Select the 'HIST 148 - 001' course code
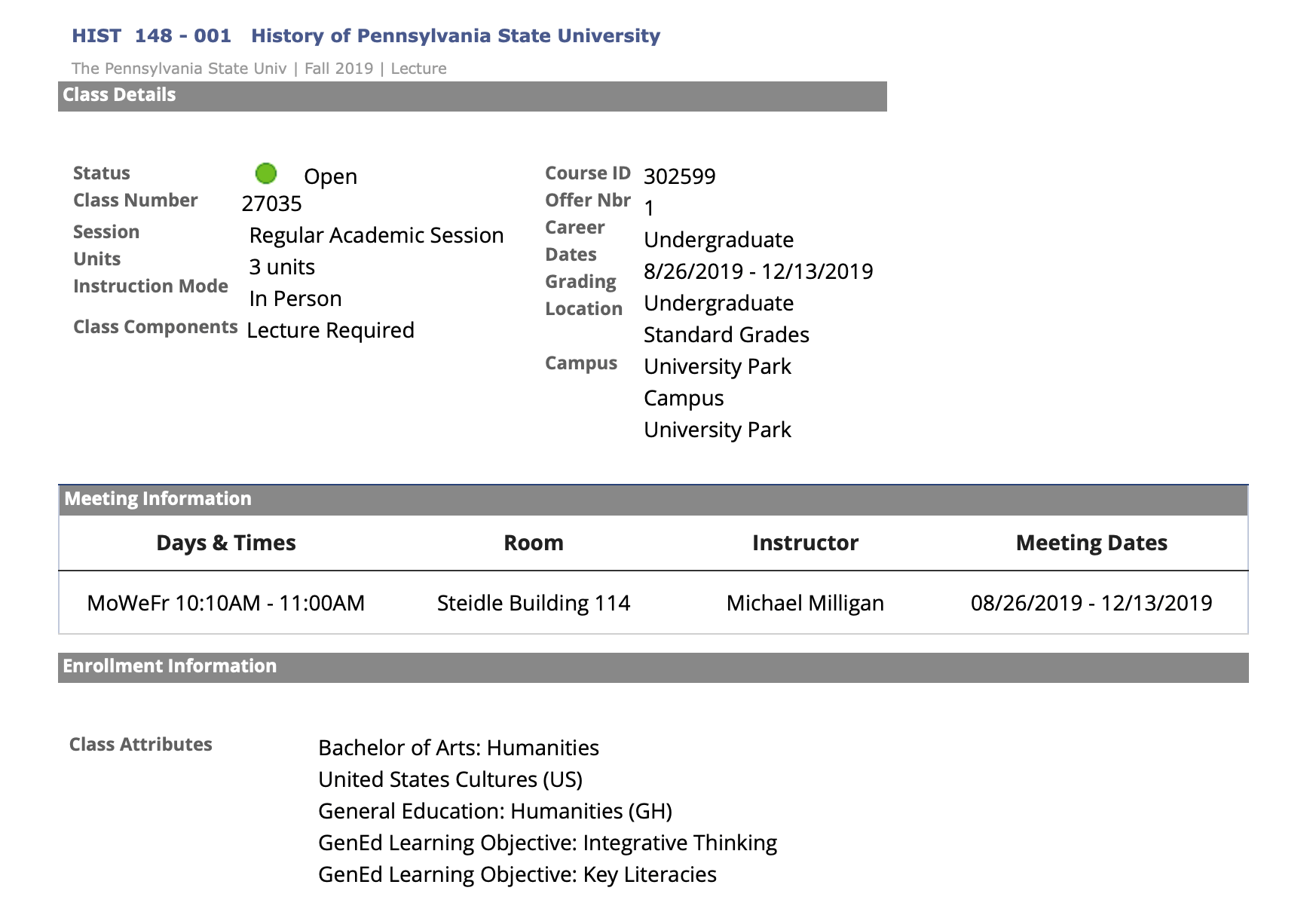1316x906 pixels. [x=151, y=36]
